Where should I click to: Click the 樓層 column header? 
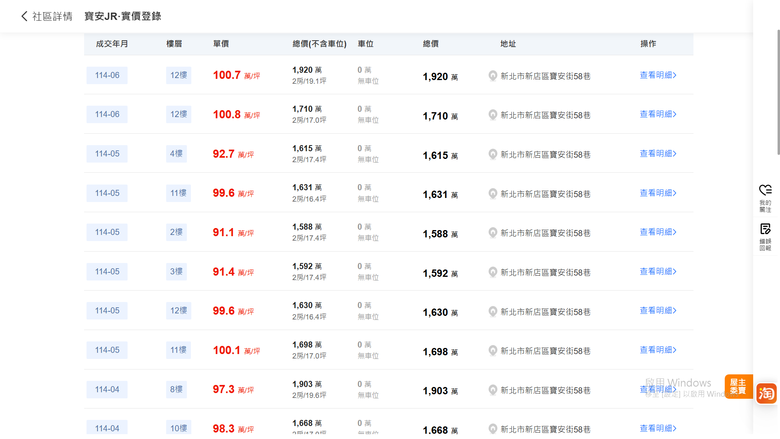[174, 44]
